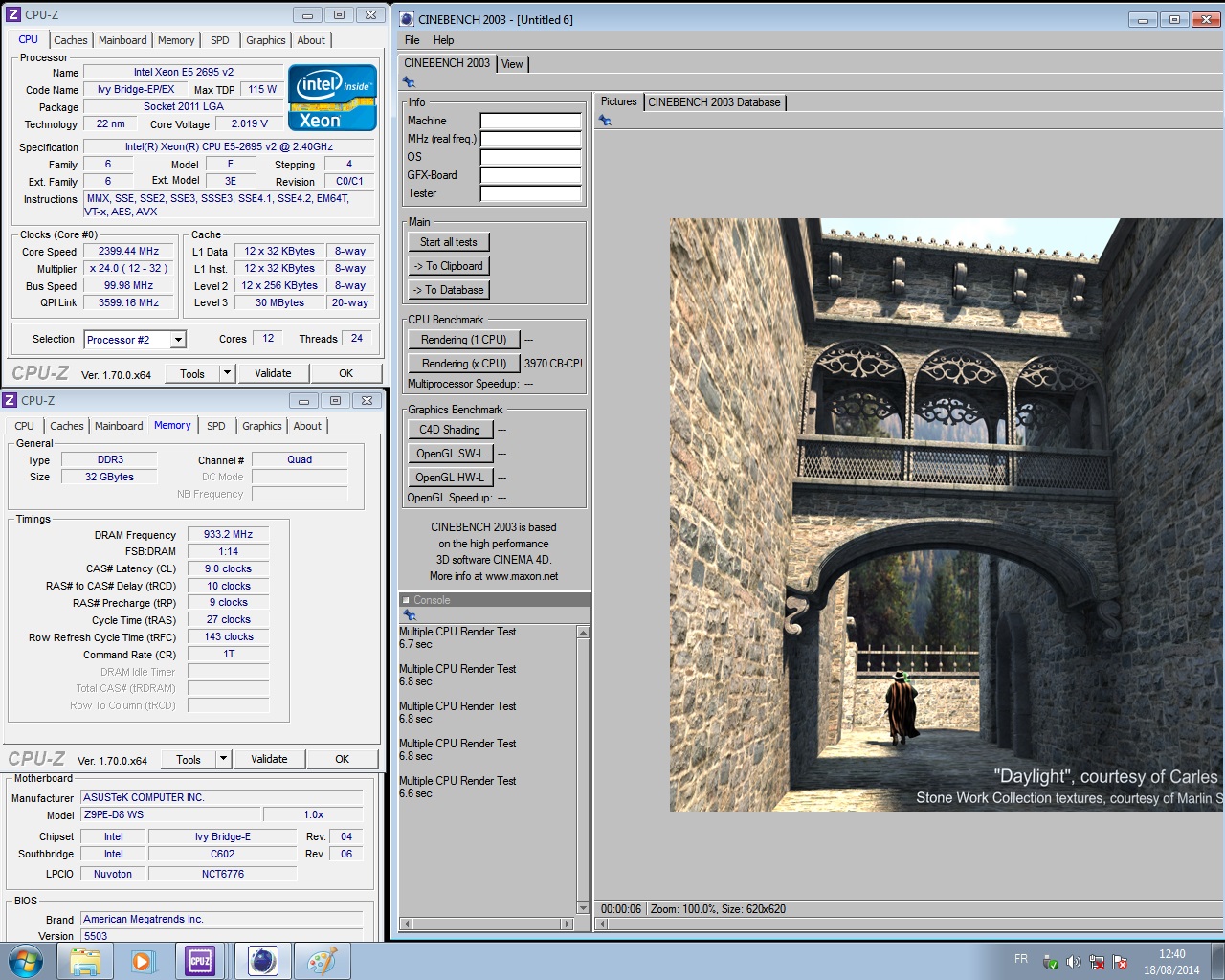Viewport: 1225px width, 980px height.
Task: Click the small square icon on the Console header
Action: coord(406,600)
